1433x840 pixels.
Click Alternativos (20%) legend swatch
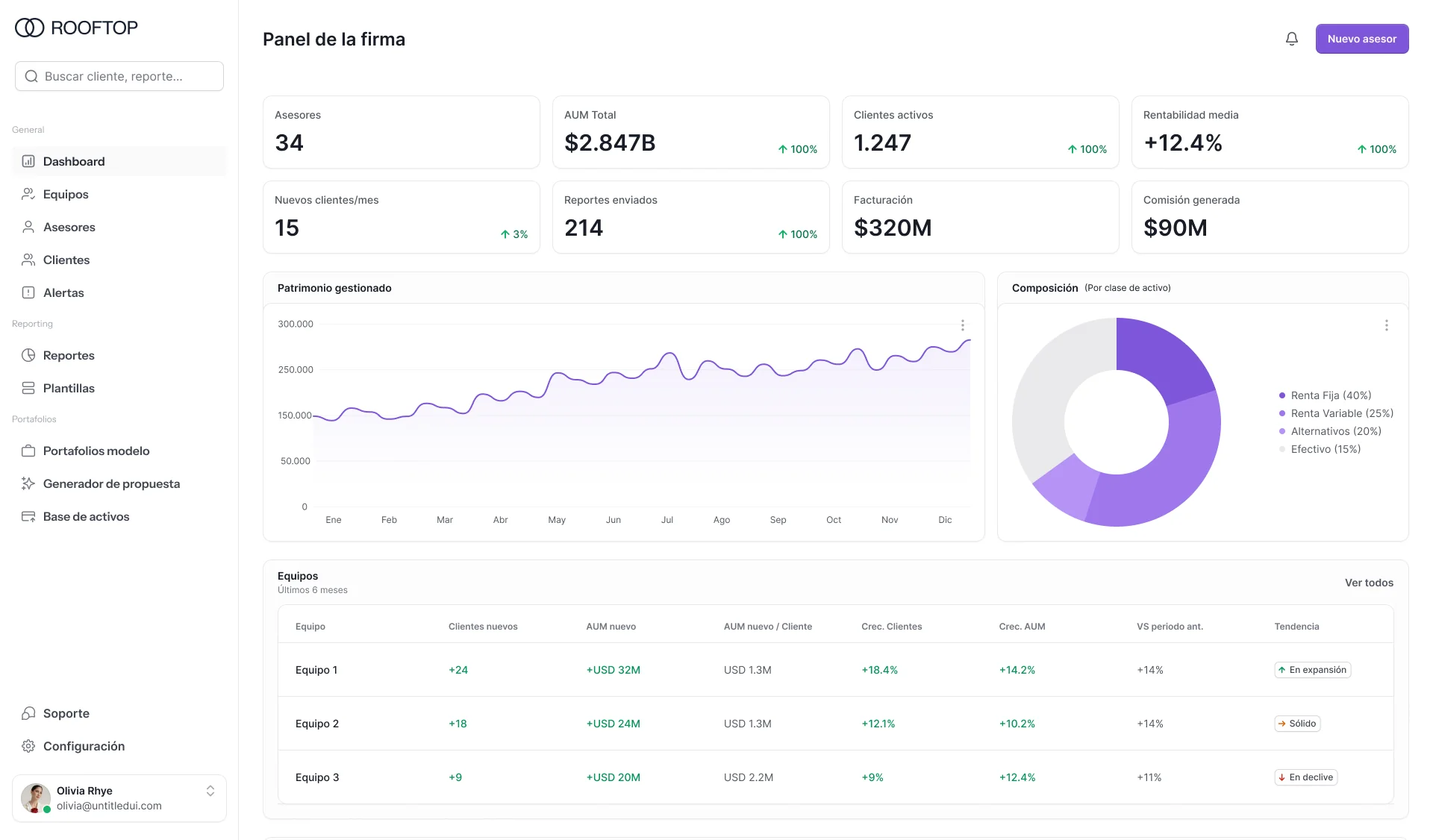click(x=1282, y=431)
